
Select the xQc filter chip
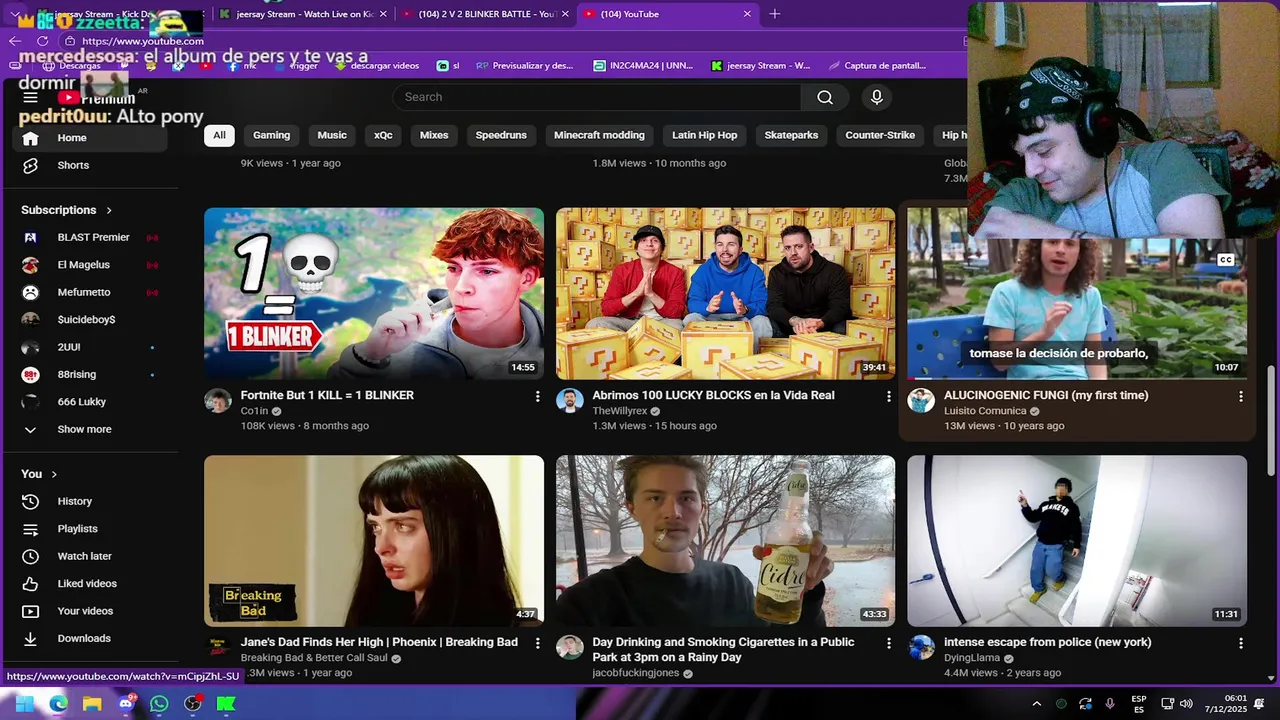pyautogui.click(x=383, y=135)
